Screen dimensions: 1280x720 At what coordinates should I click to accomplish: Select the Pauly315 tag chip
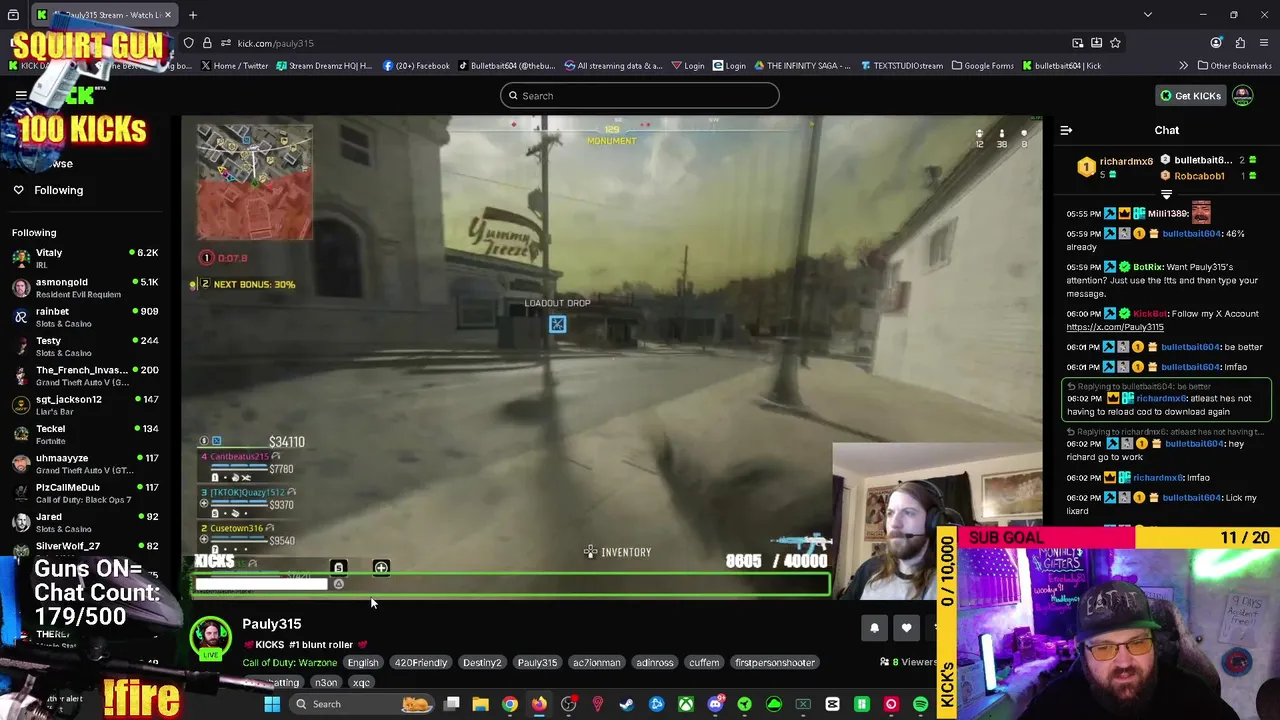537,663
